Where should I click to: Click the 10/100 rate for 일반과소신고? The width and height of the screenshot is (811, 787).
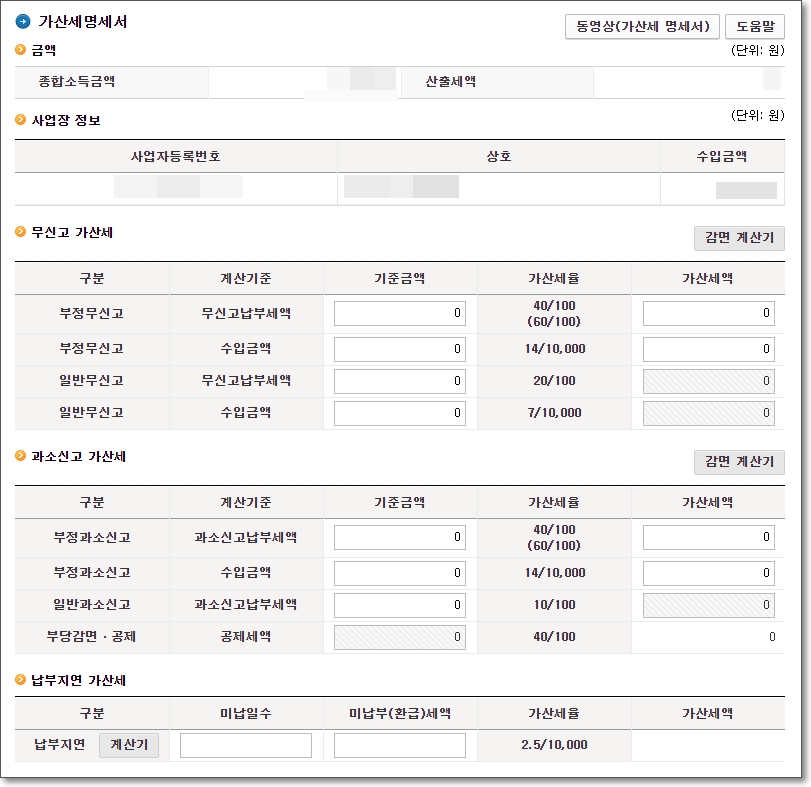pyautogui.click(x=554, y=604)
